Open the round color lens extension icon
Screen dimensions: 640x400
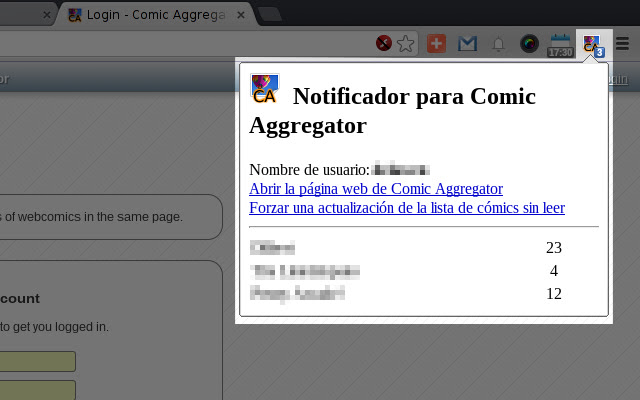[x=529, y=44]
